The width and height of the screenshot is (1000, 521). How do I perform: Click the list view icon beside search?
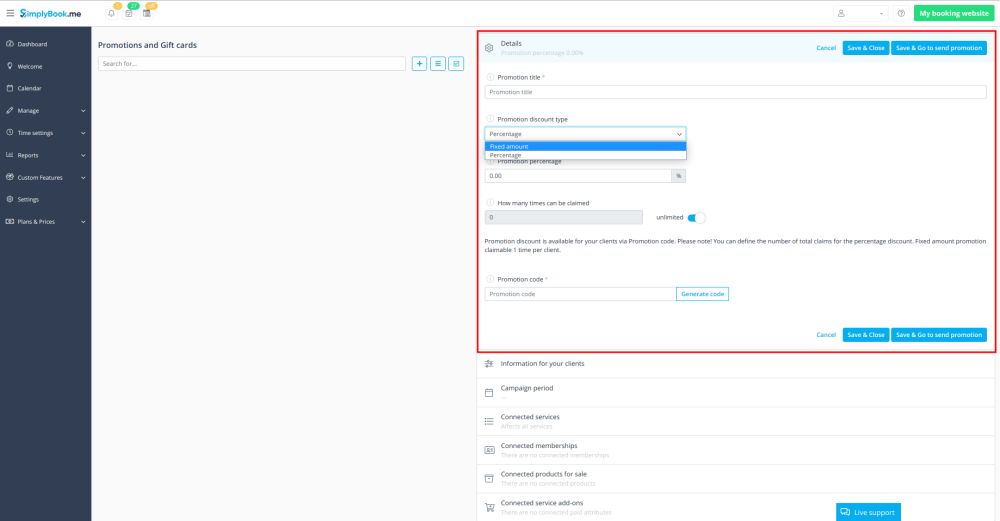pos(438,63)
